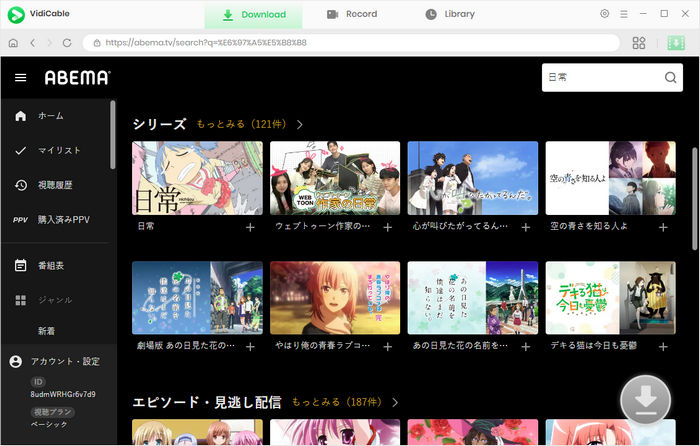700x446 pixels.
Task: Open 心が叫びたがってるんだ thumbnail
Action: pos(473,178)
